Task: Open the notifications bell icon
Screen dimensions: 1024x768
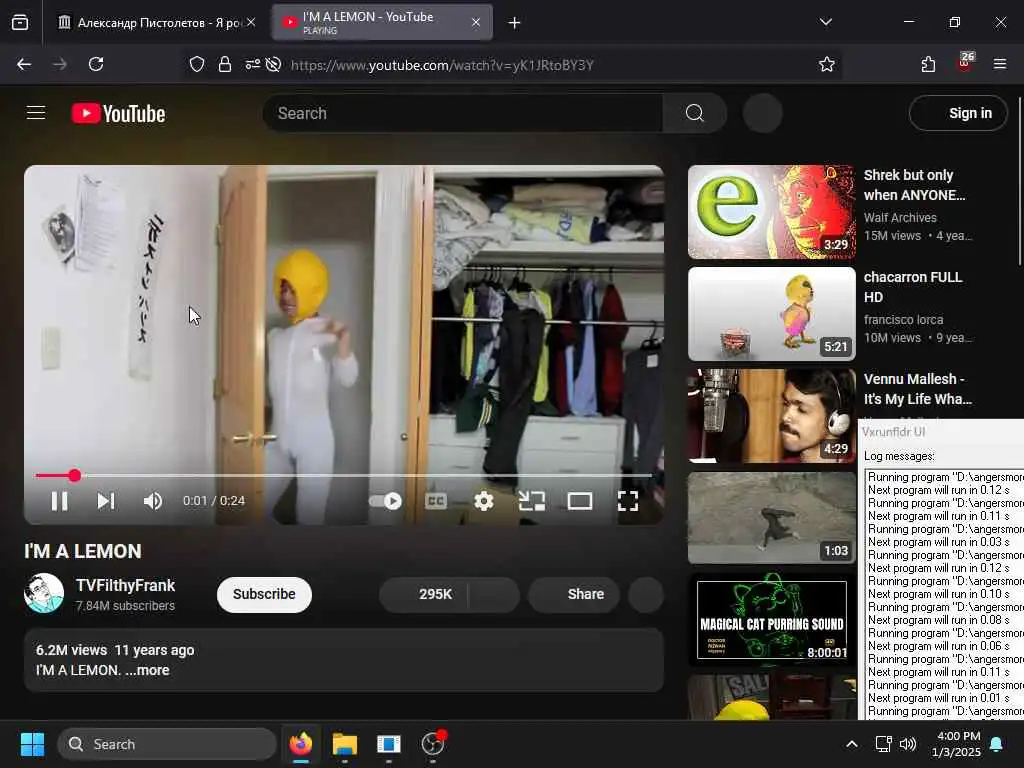Action: pyautogui.click(x=997, y=744)
